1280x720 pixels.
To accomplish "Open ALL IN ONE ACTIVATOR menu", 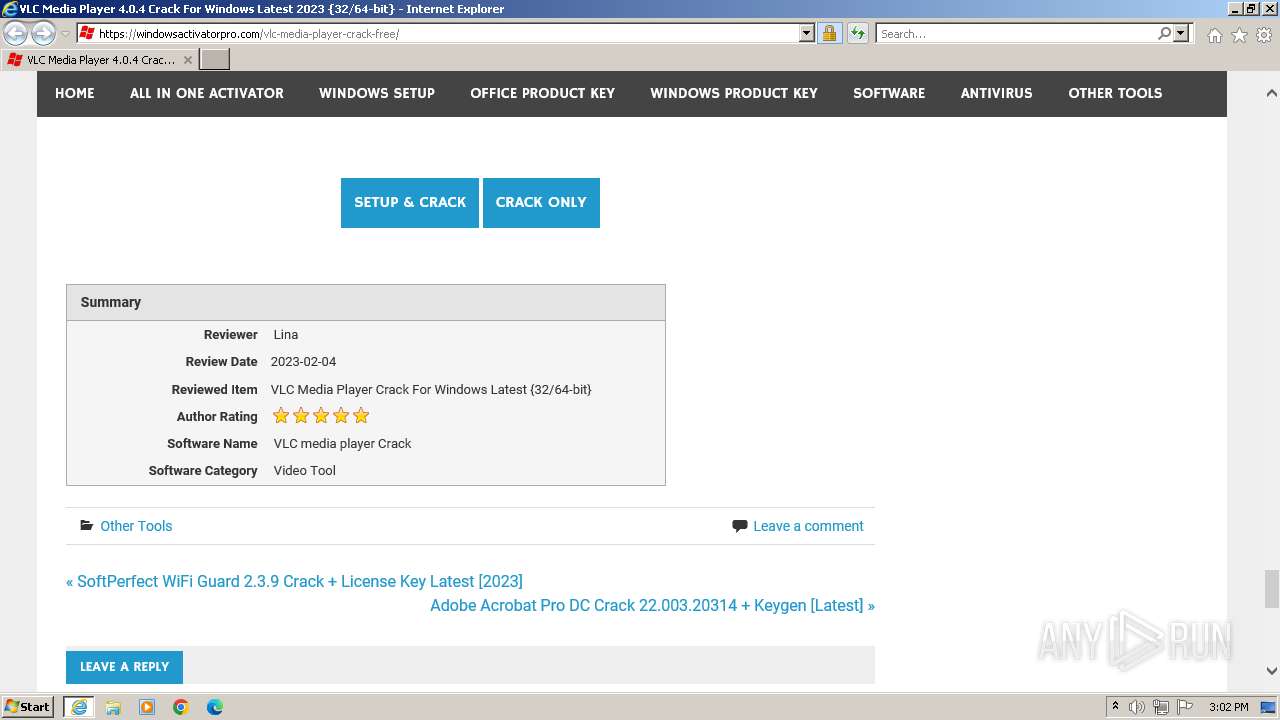I will coord(207,93).
